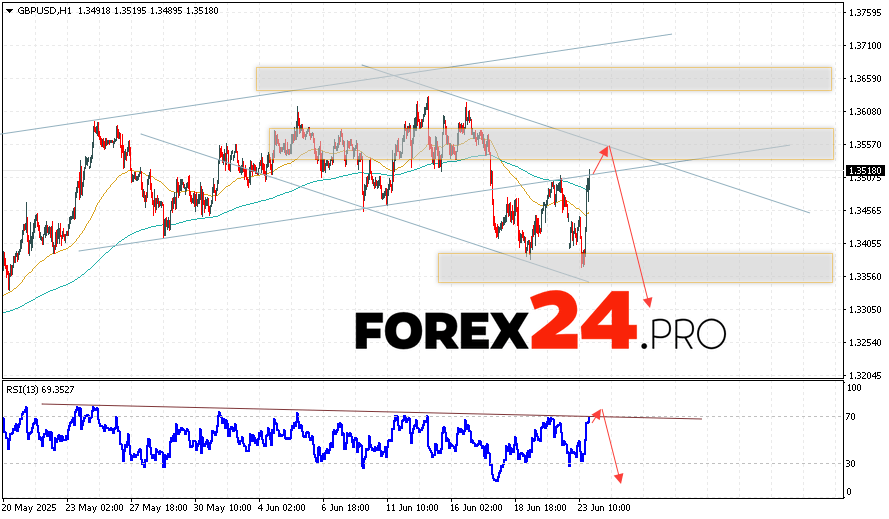The height and width of the screenshot is (519, 889).
Task: Click the 1.32540 price axis label
Action: coord(861,343)
